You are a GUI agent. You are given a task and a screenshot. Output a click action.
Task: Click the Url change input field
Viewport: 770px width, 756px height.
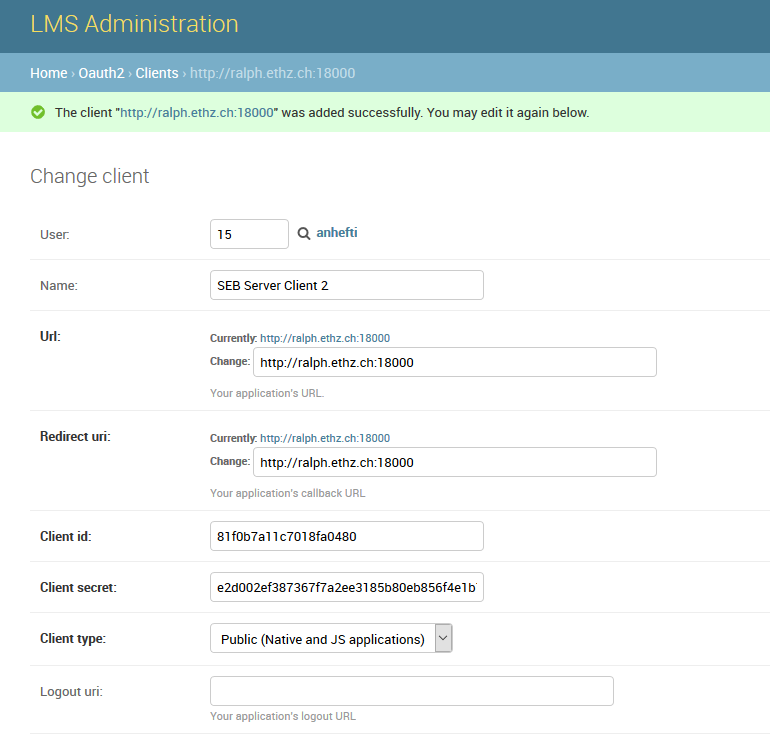tap(454, 362)
